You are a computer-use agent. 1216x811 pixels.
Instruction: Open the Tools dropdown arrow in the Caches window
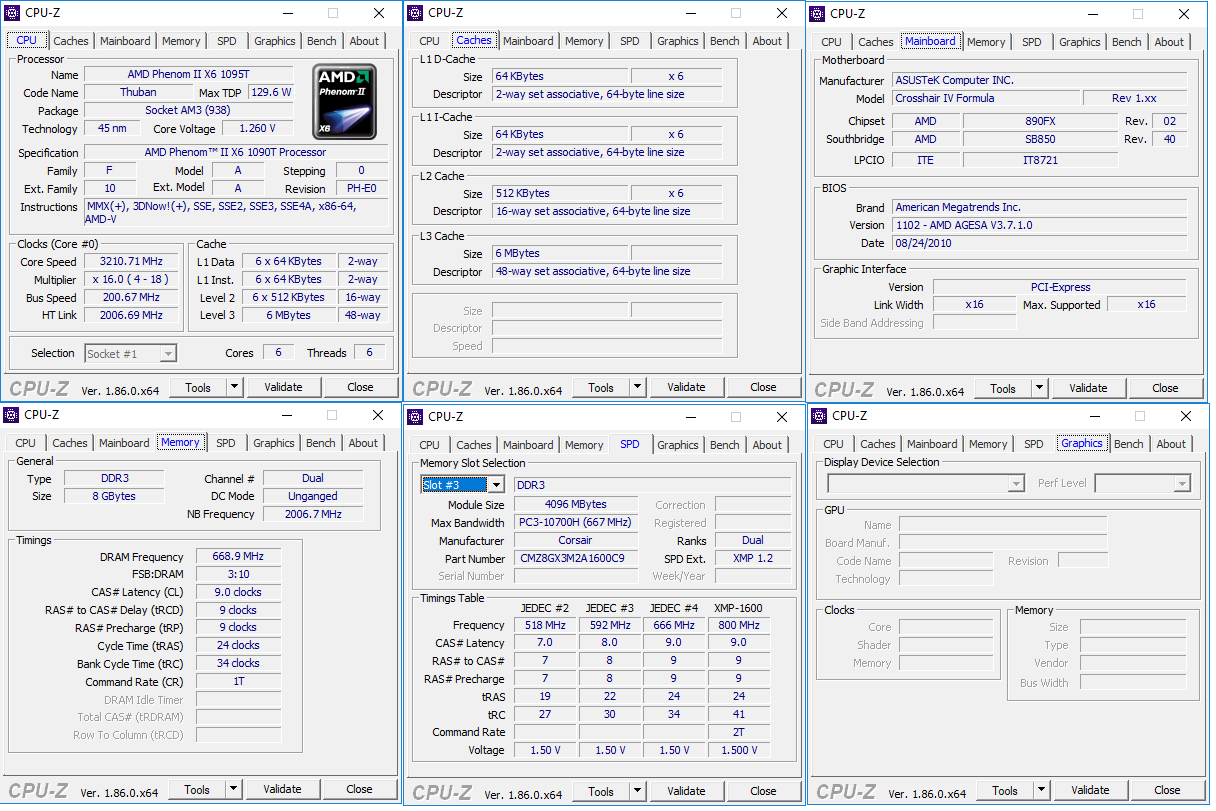coord(637,387)
